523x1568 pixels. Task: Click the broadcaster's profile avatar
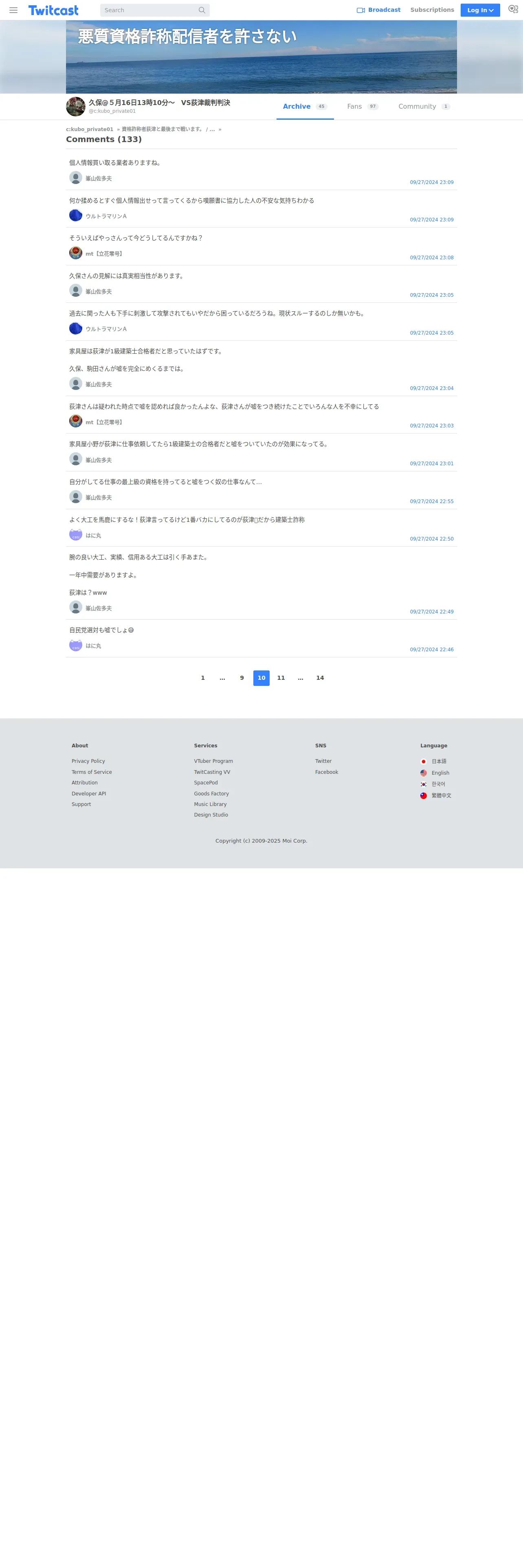point(75,107)
